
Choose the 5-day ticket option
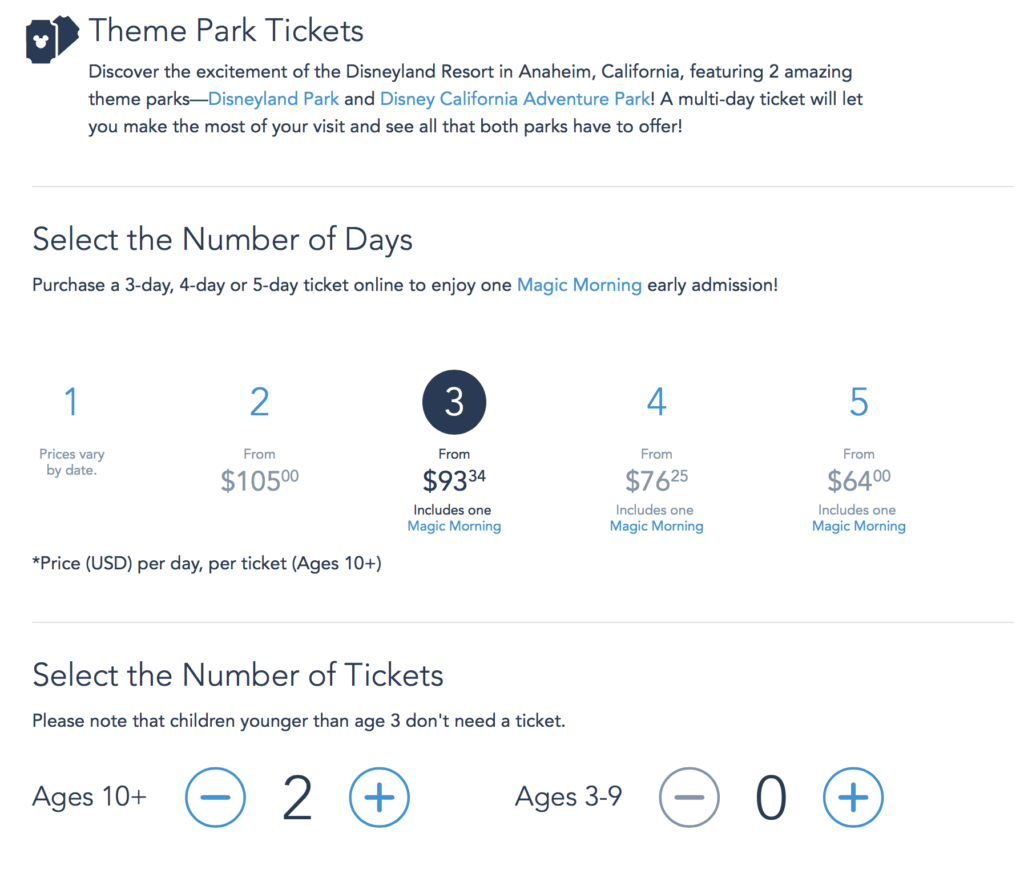[x=858, y=402]
